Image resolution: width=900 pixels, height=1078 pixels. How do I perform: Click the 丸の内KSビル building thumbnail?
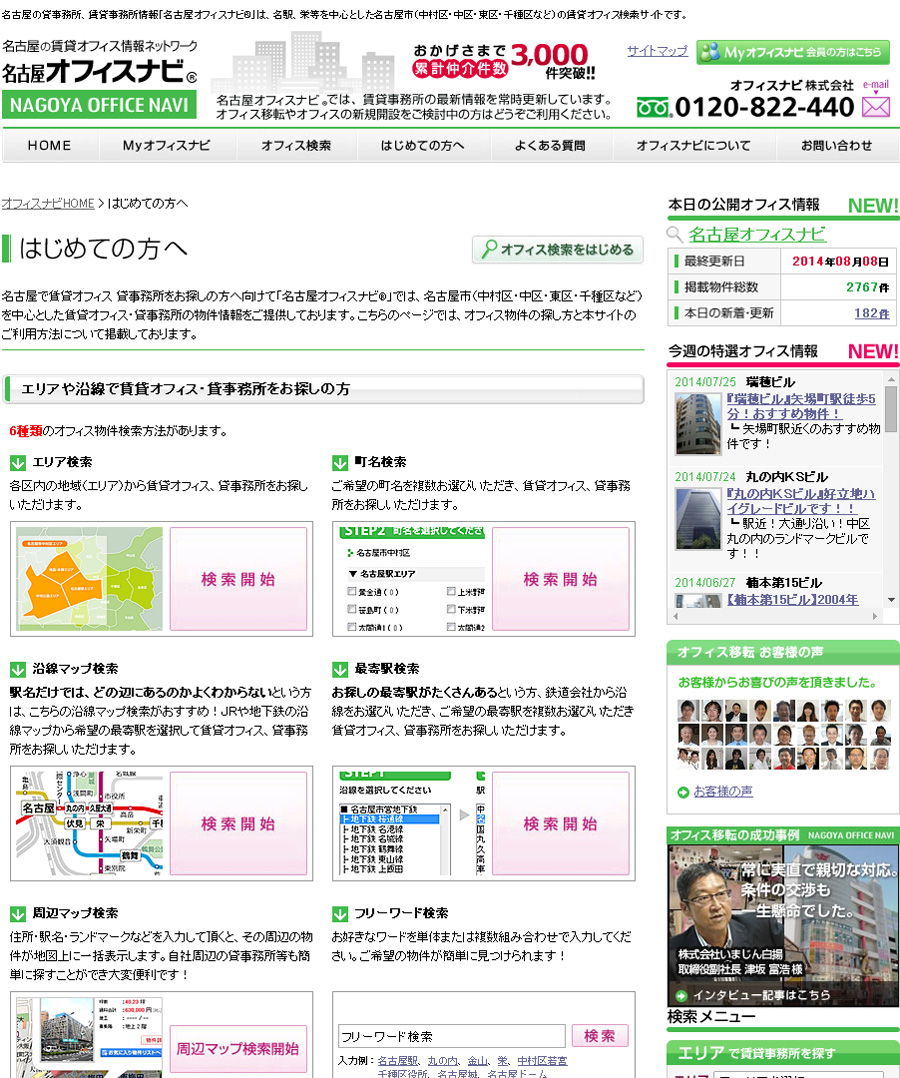(698, 519)
